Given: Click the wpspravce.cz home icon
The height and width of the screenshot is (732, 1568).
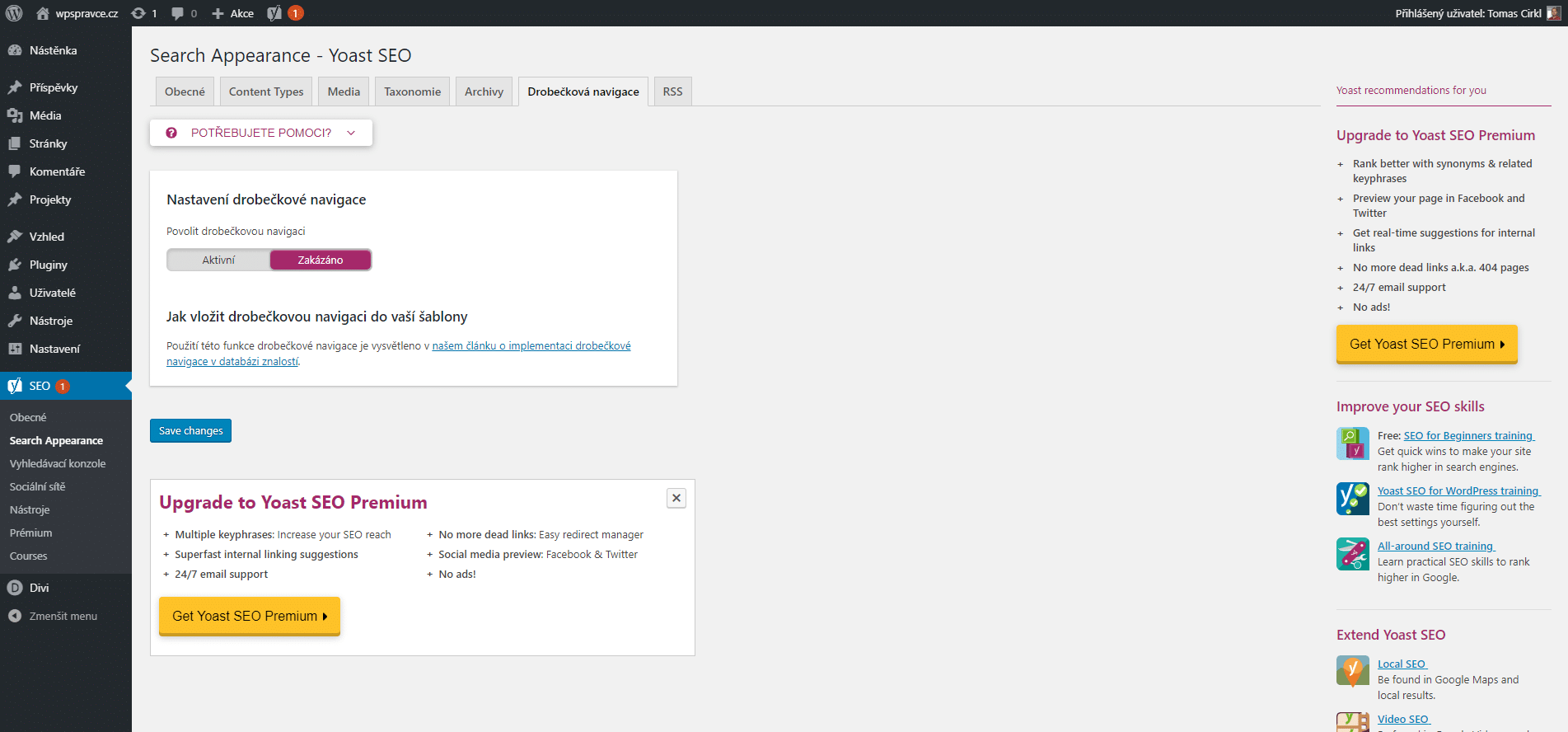Looking at the screenshot, I should [x=43, y=13].
